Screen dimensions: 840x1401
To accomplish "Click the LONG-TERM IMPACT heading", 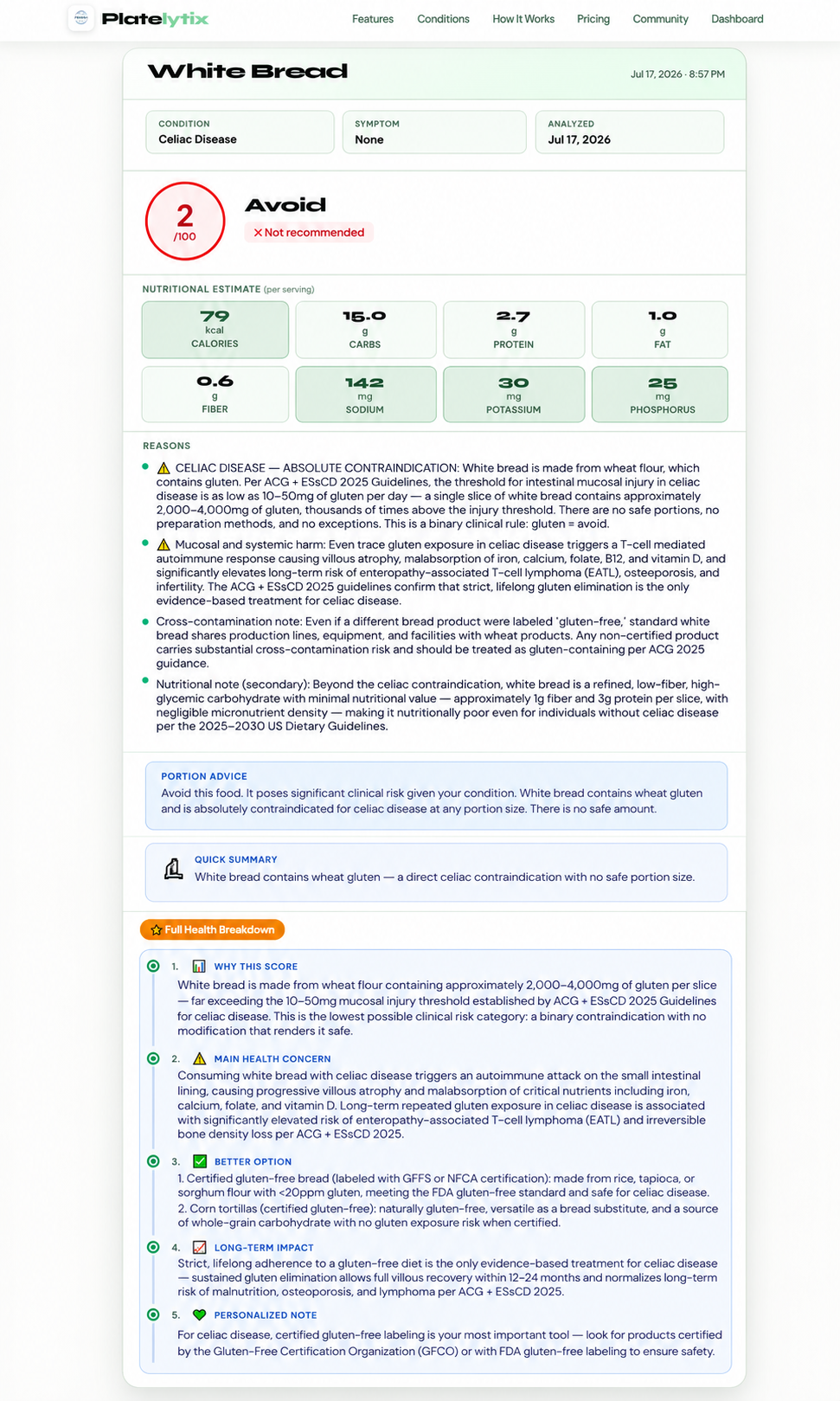I will [x=264, y=1247].
